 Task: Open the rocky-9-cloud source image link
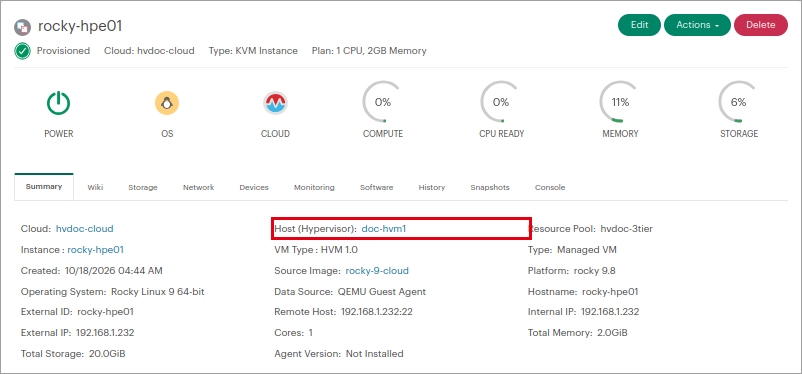click(377, 271)
